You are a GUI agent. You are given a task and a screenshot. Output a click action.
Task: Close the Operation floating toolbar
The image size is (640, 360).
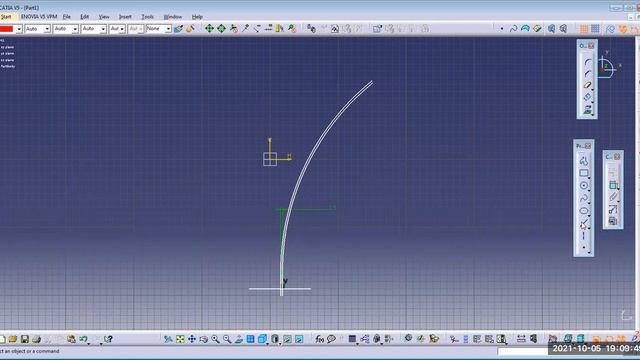(591, 46)
